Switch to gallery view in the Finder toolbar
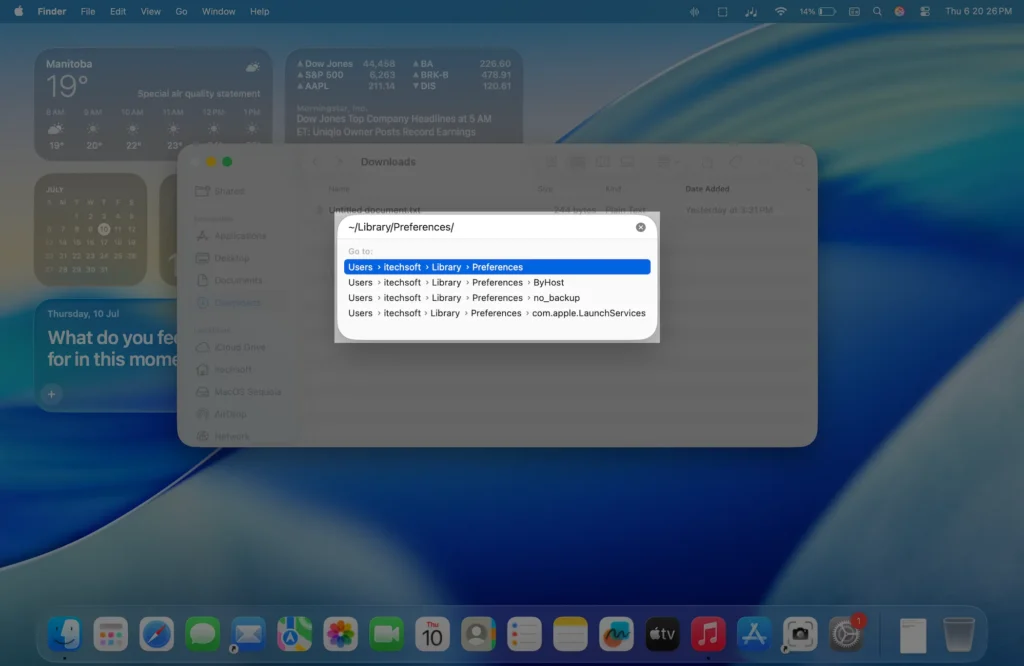1024x666 pixels. point(628,162)
